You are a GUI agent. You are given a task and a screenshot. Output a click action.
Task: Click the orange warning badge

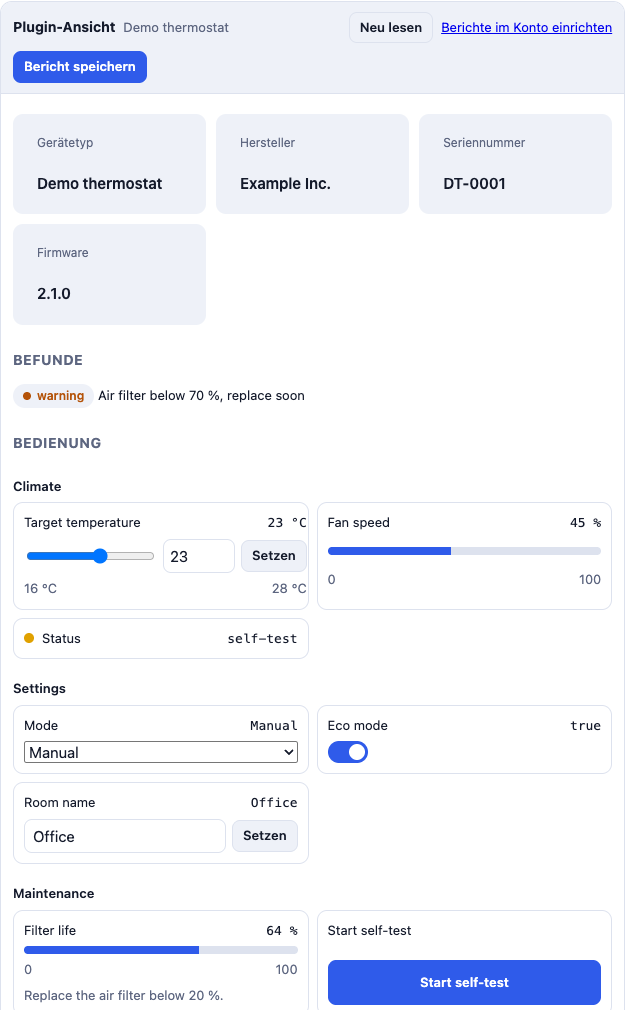coord(53,395)
